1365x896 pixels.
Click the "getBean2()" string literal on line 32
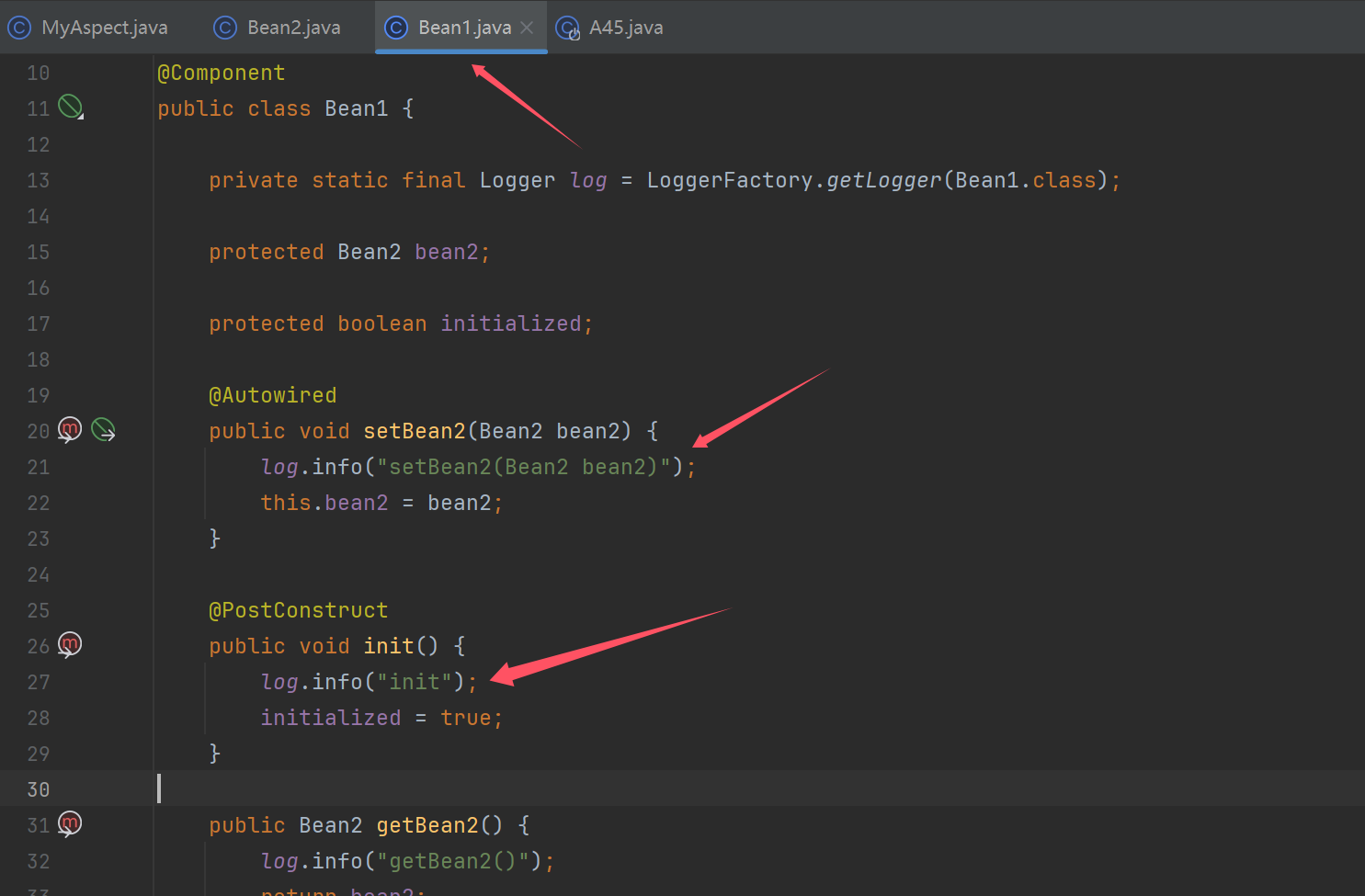tap(453, 861)
